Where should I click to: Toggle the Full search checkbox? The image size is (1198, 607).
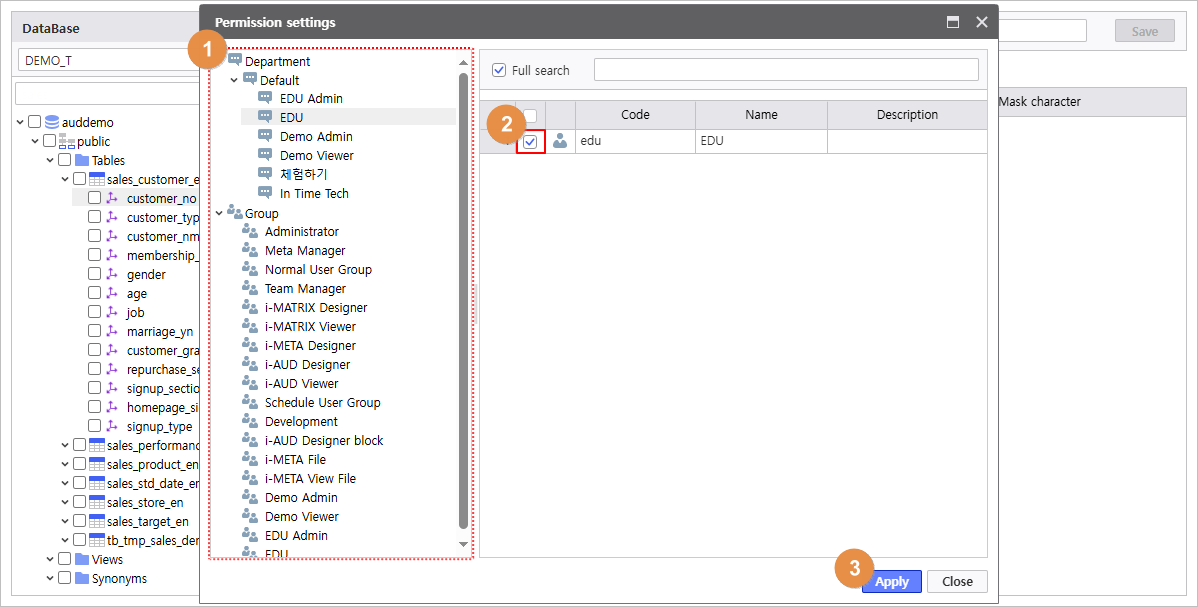point(499,70)
